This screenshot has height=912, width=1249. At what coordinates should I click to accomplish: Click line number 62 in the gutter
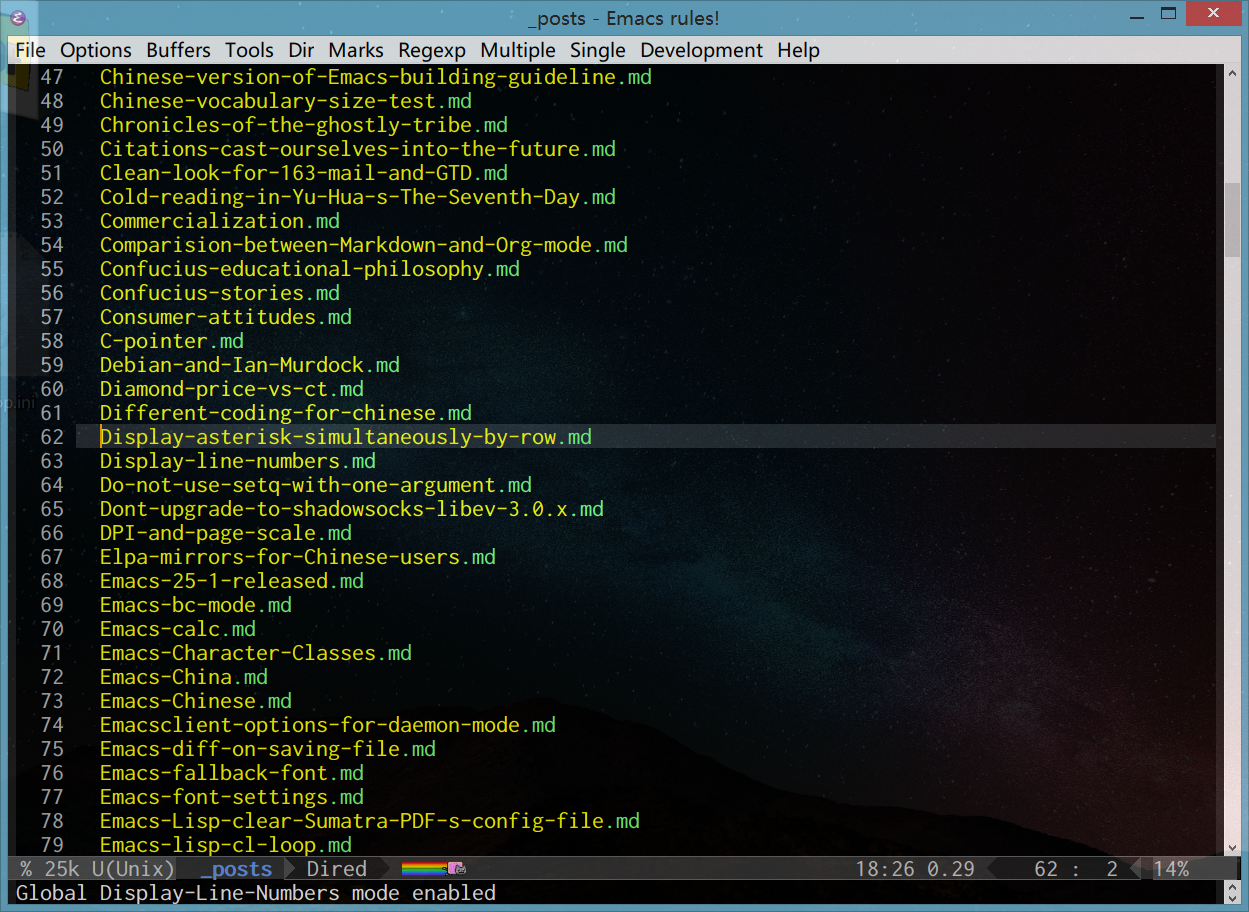tap(52, 437)
